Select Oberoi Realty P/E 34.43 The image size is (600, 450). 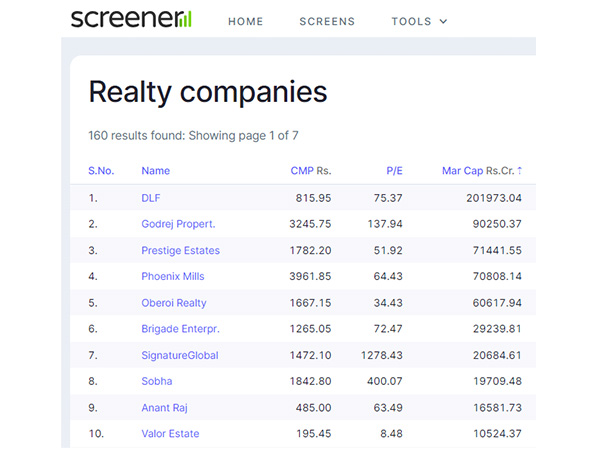pyautogui.click(x=388, y=303)
